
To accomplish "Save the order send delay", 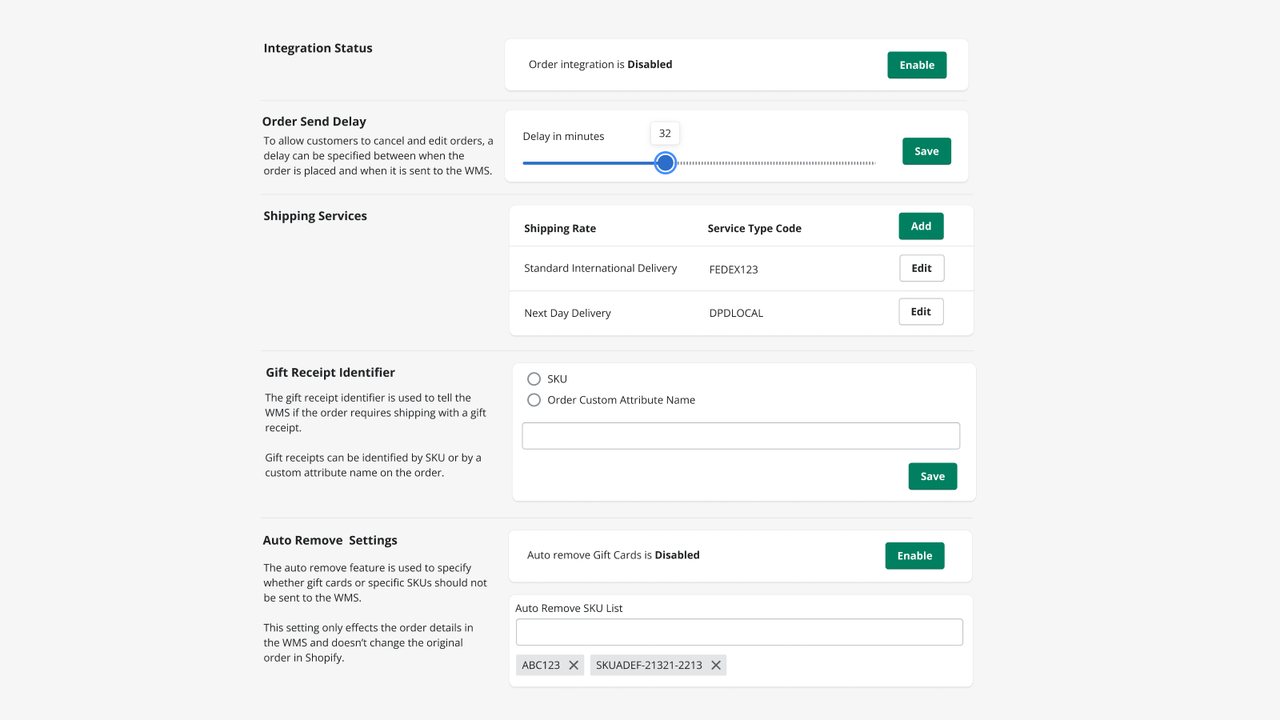I will pyautogui.click(x=926, y=150).
